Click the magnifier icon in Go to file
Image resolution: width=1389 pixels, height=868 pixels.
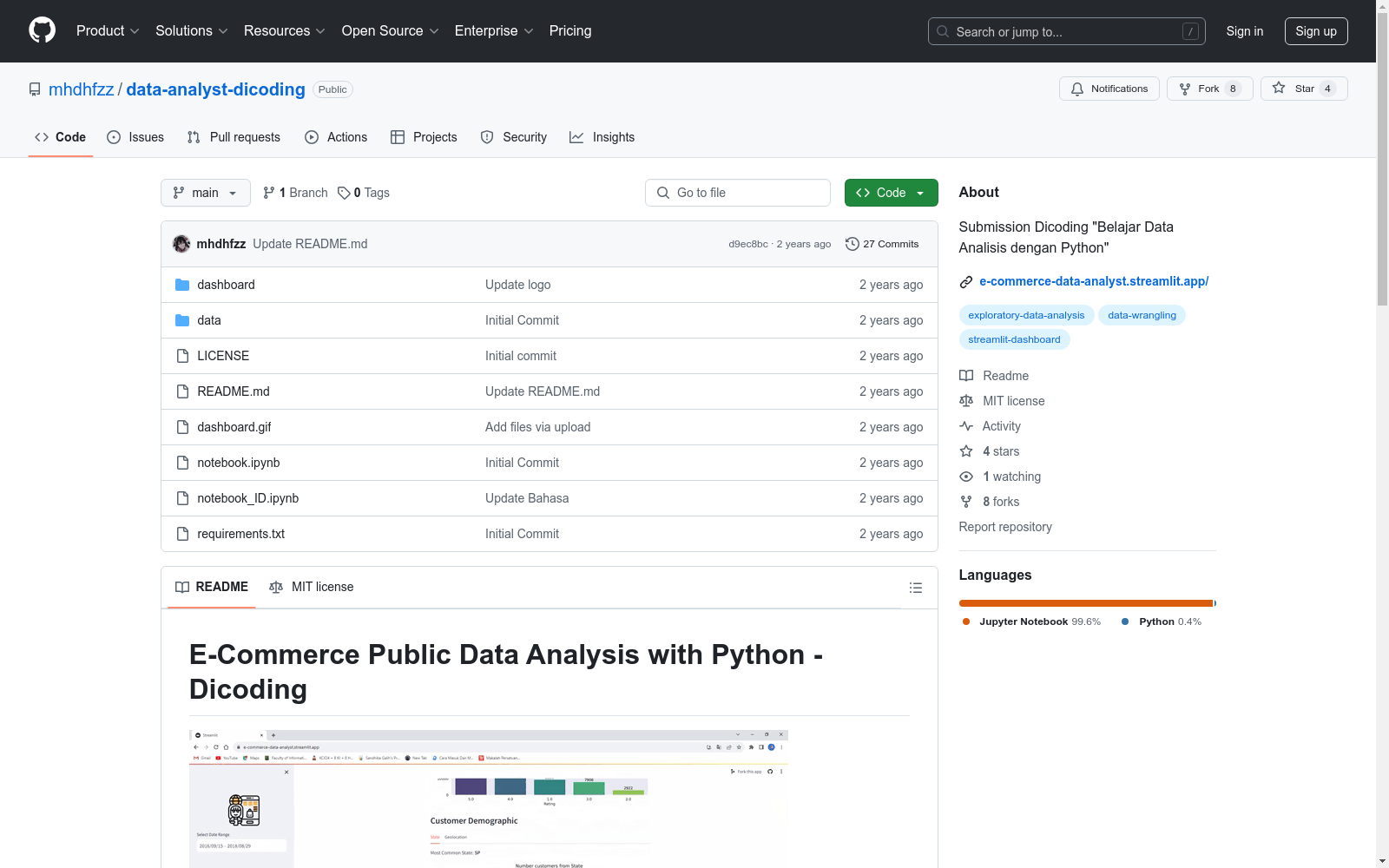click(x=663, y=193)
